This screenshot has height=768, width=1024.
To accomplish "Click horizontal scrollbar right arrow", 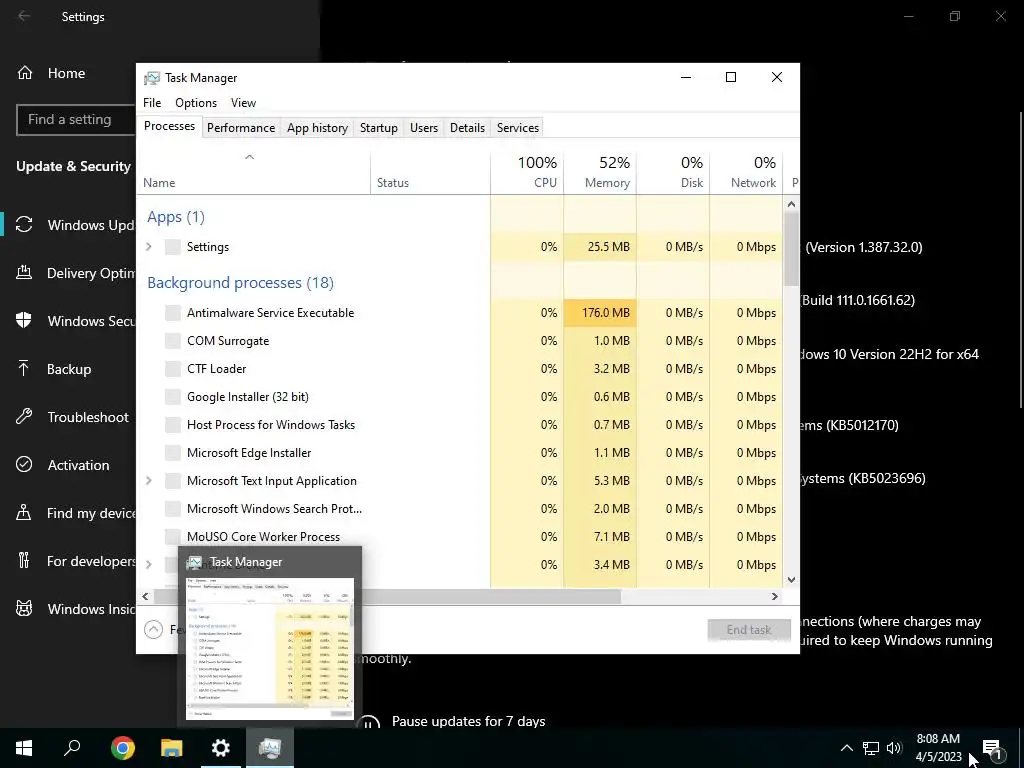I will pos(775,596).
